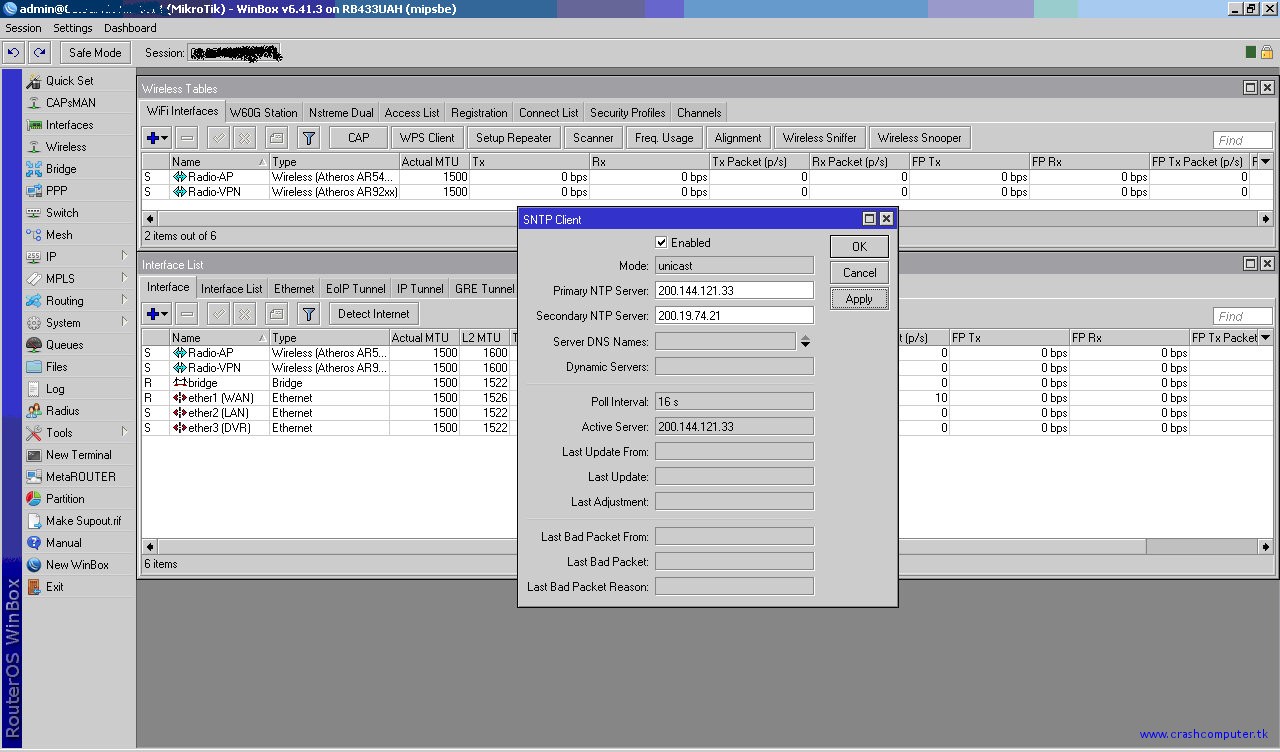Open Files in the sidebar

tap(56, 367)
